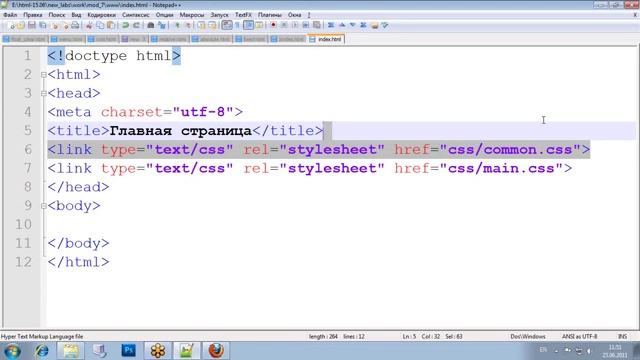
Task: Click the Playback macro icon
Action: point(295,25)
